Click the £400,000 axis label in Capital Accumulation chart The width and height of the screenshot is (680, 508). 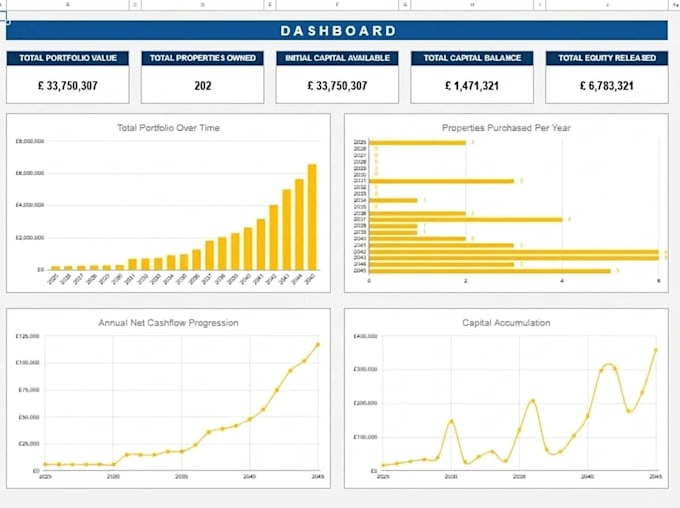[365, 336]
